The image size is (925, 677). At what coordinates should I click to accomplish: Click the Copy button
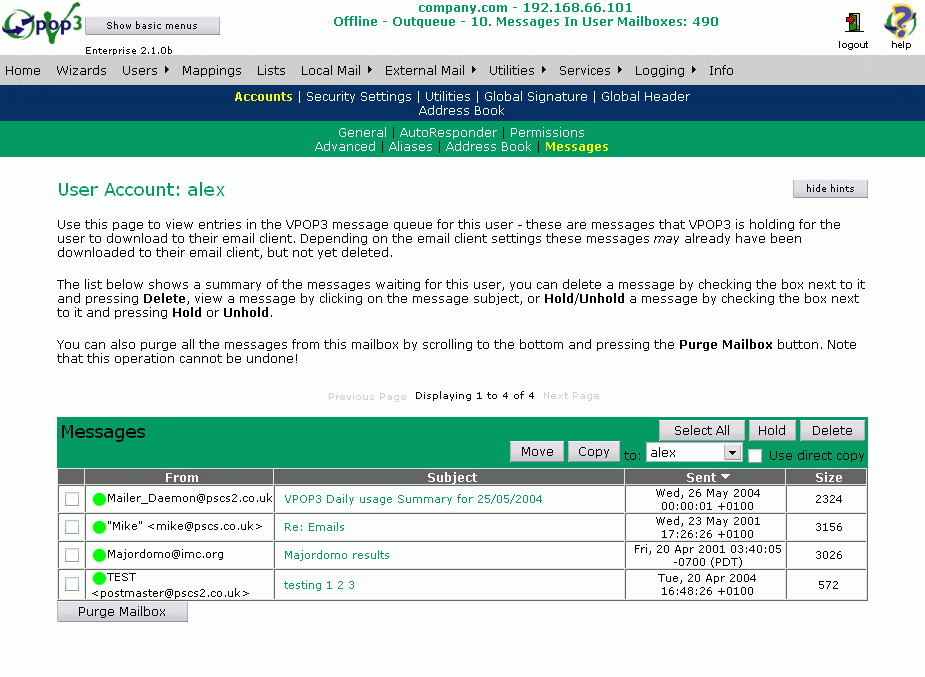click(593, 452)
